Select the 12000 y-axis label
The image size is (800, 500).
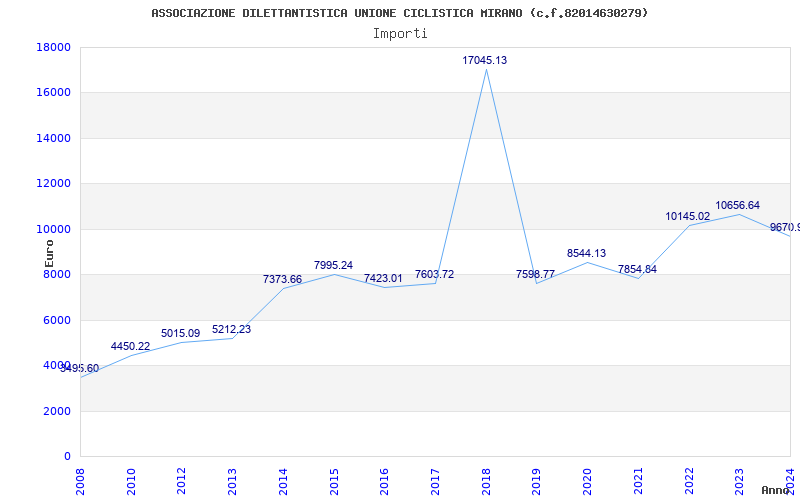(54, 184)
